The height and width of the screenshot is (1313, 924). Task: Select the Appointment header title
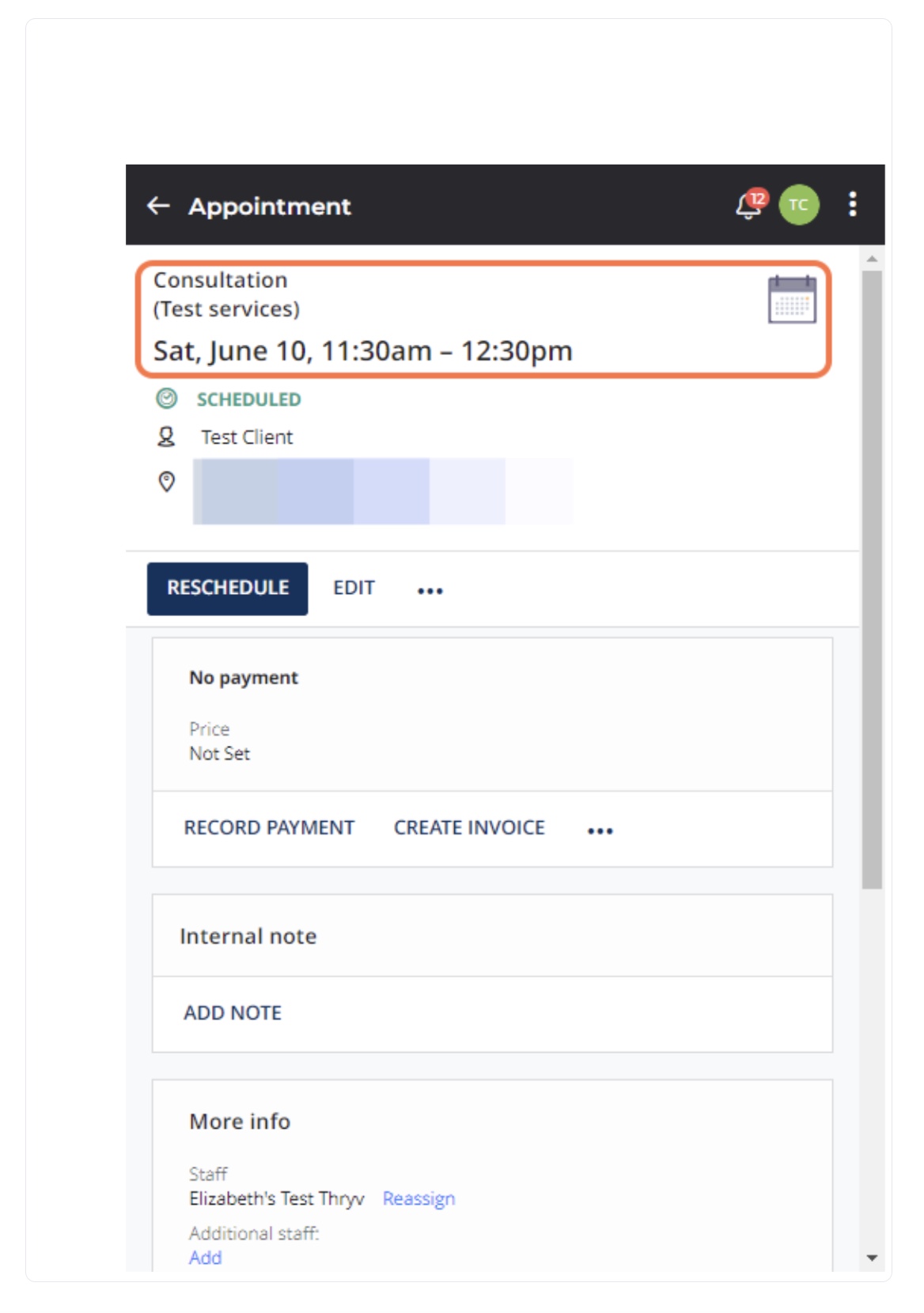tap(269, 206)
